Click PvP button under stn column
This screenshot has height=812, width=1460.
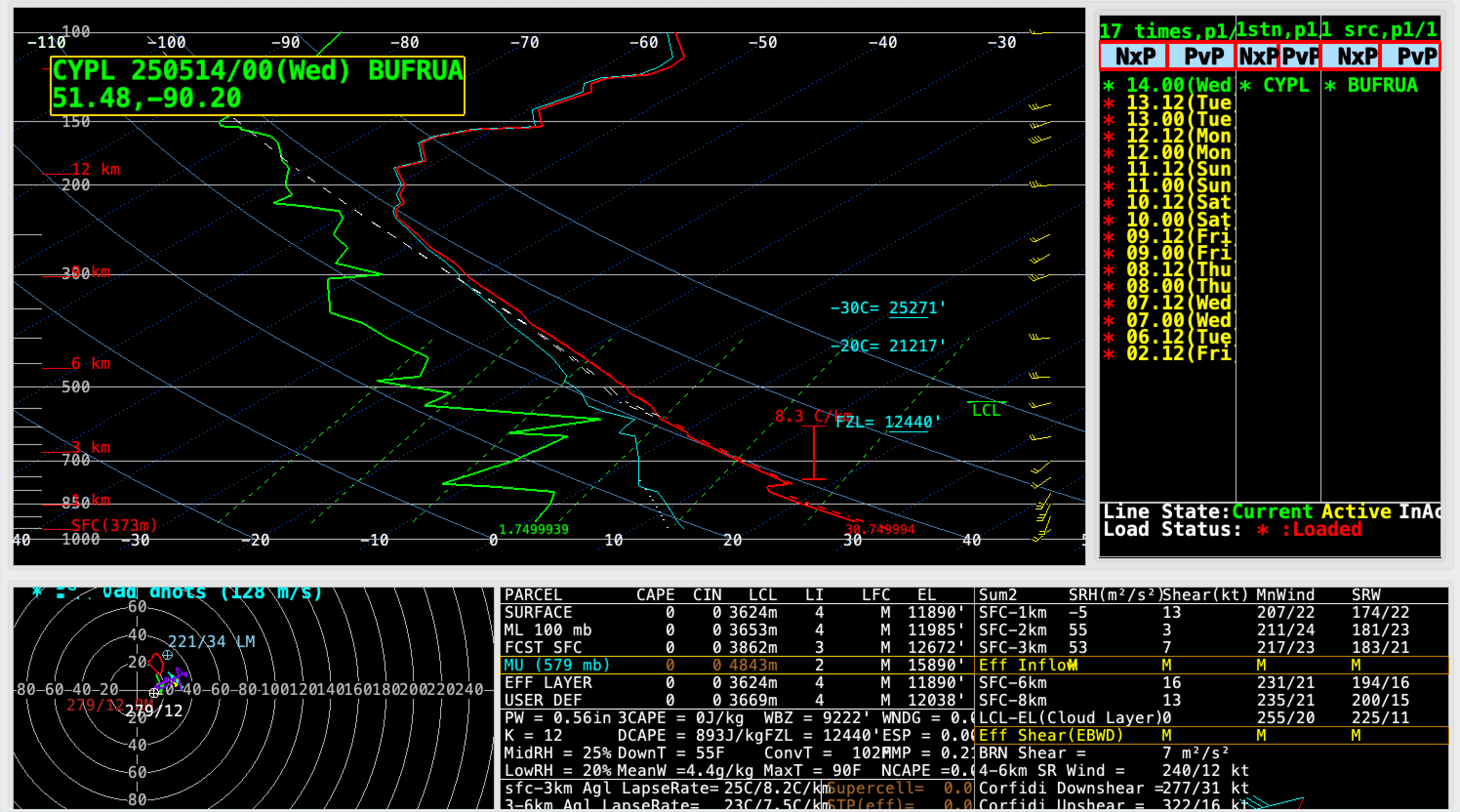pos(1299,57)
